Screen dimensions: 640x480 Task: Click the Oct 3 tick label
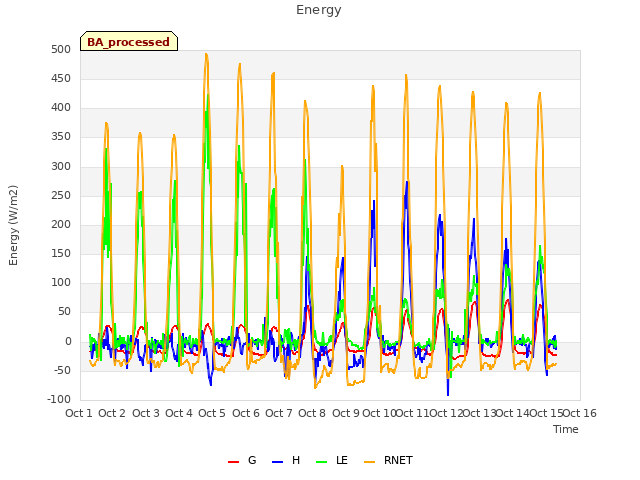tap(145, 413)
